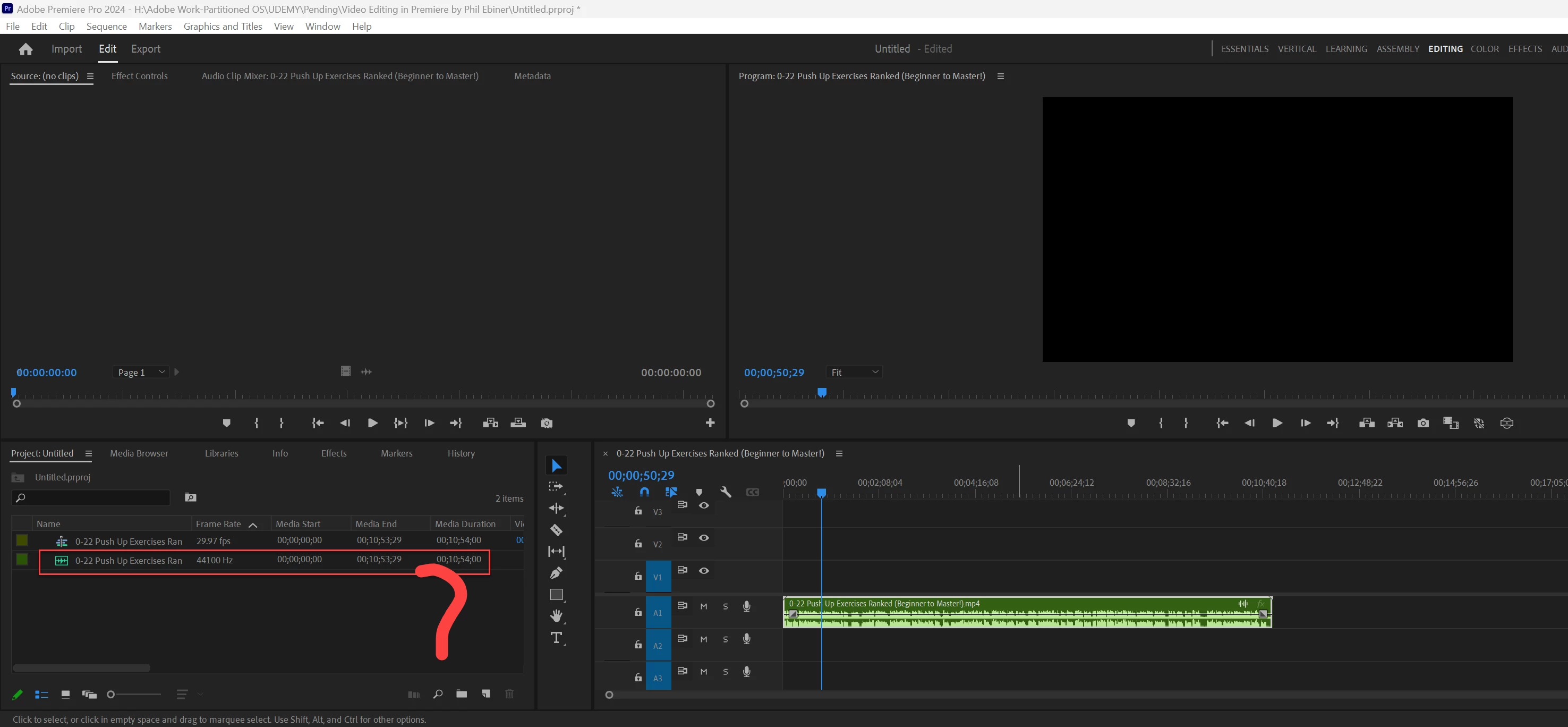The width and height of the screenshot is (1568, 727).
Task: Switch to the Media Browser tab
Action: [139, 453]
